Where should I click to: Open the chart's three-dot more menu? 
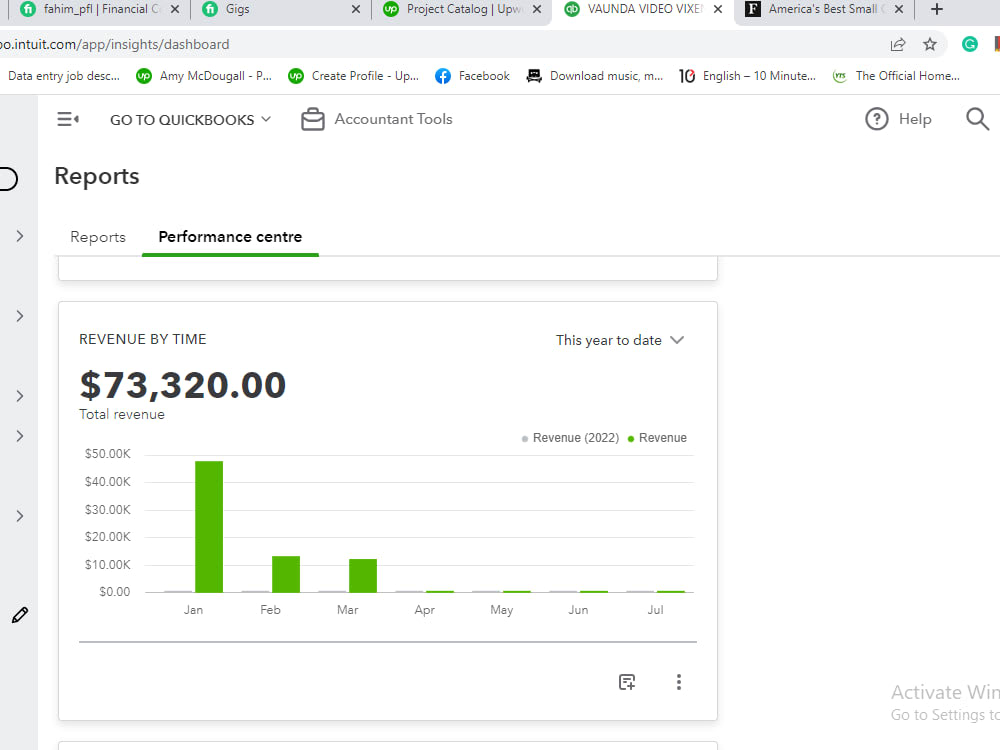click(x=679, y=682)
